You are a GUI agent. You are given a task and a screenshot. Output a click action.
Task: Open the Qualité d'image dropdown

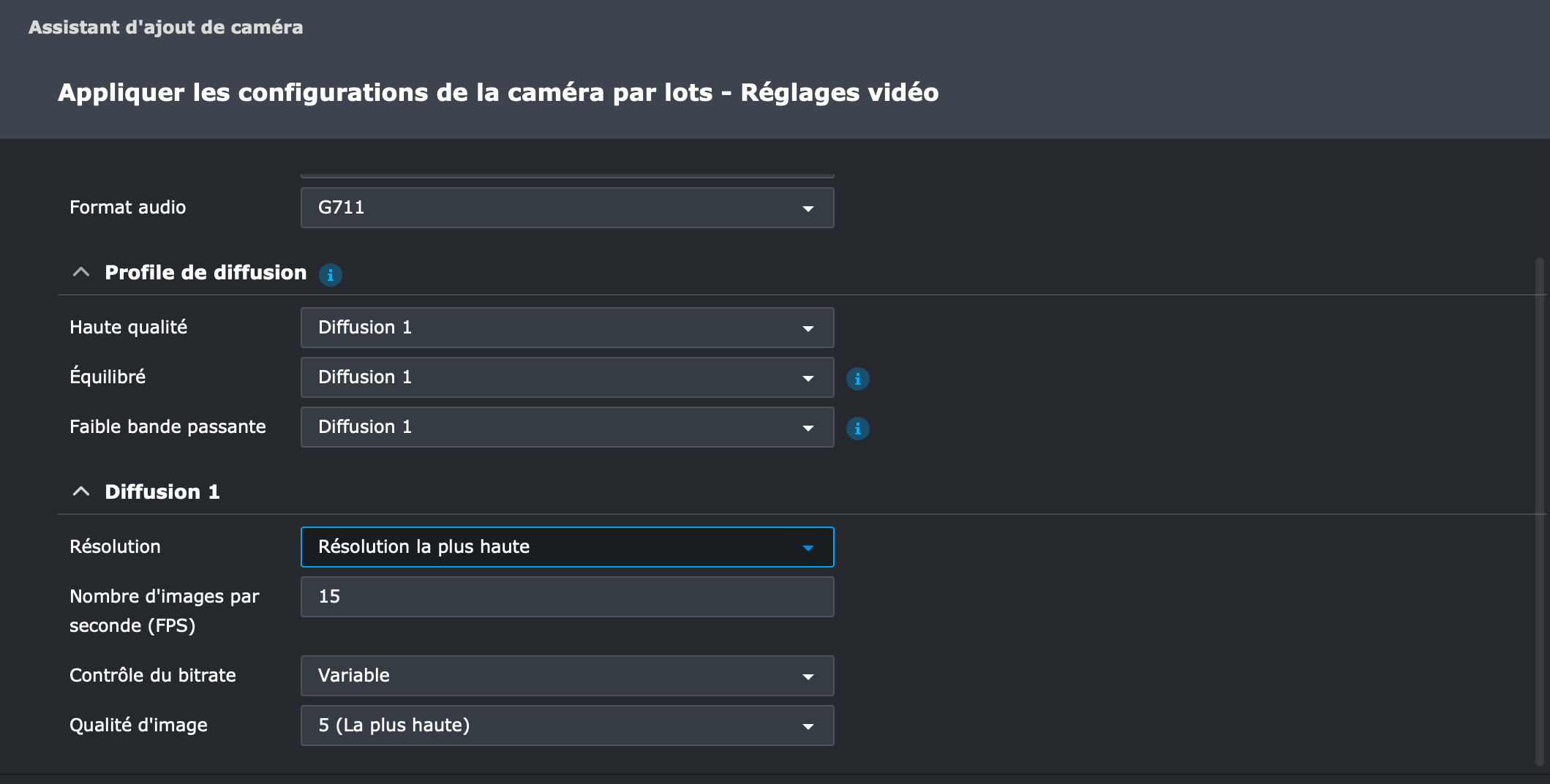567,725
